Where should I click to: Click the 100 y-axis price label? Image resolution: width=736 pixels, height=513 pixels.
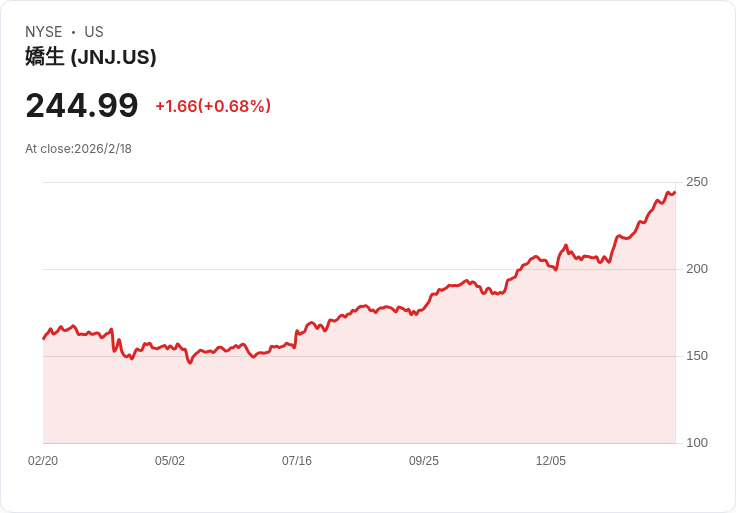pos(697,443)
